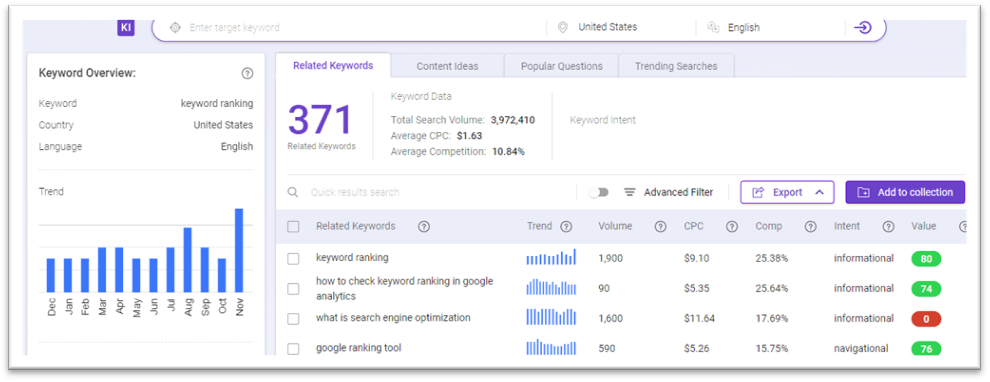Check box for what is search engine optimization
Image resolution: width=990 pixels, height=382 pixels.
pyautogui.click(x=293, y=319)
